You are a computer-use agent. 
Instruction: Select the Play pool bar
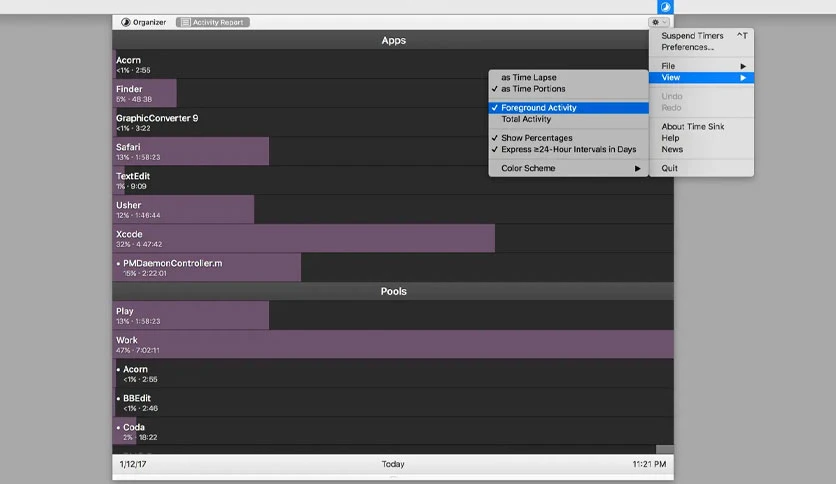[191, 316]
